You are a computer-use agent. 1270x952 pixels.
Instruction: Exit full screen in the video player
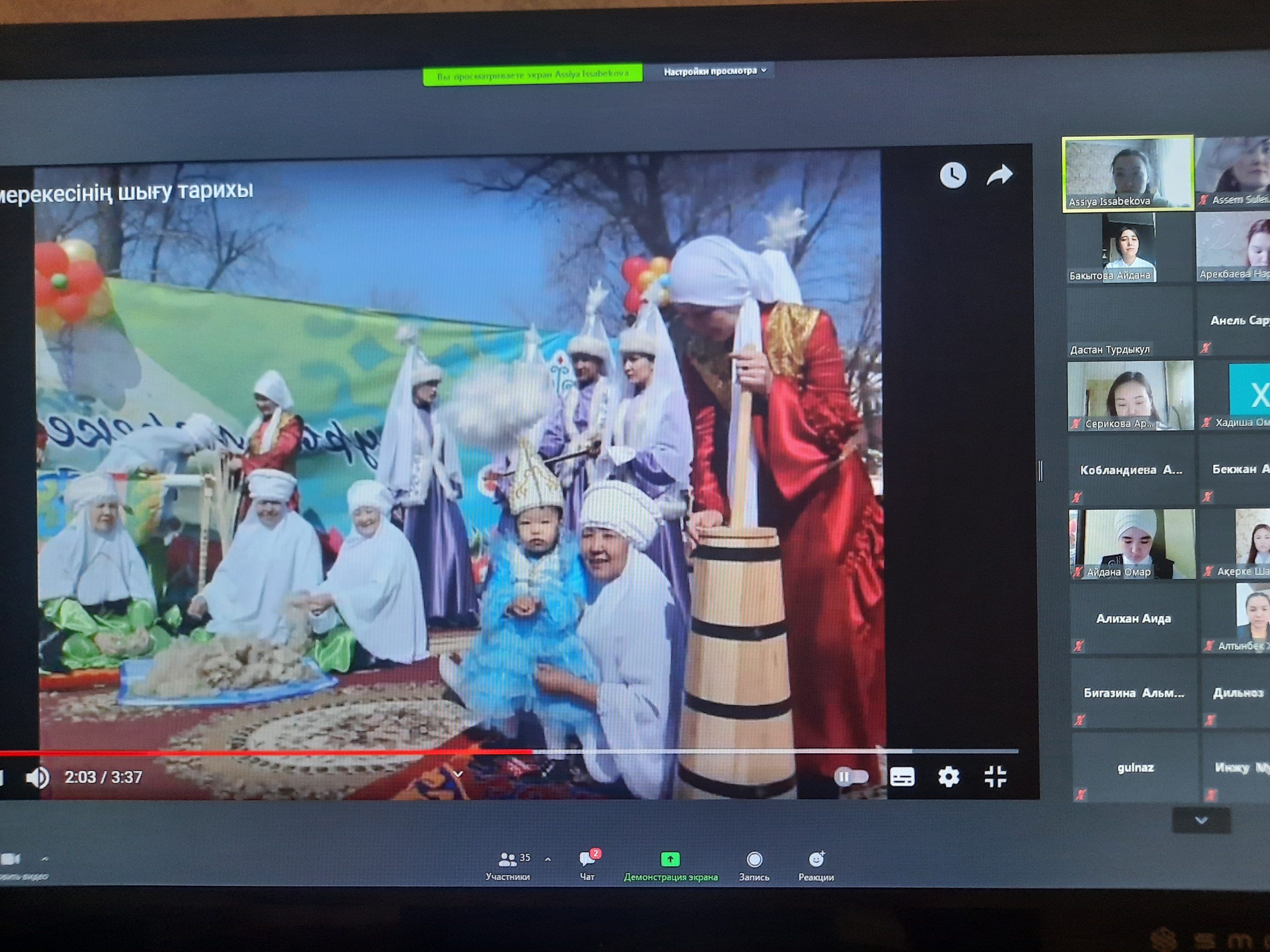[x=995, y=776]
